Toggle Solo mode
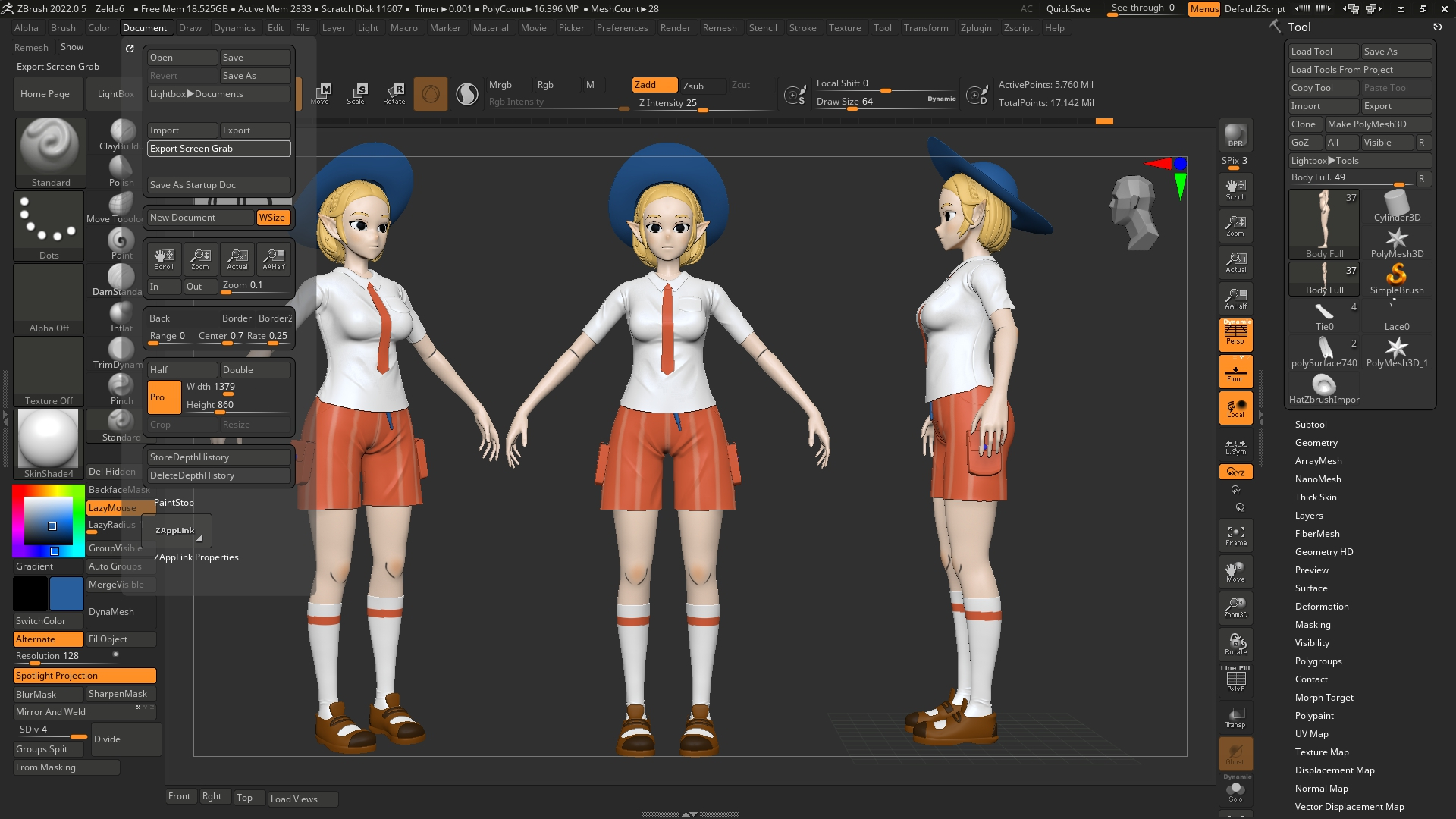 (1235, 792)
